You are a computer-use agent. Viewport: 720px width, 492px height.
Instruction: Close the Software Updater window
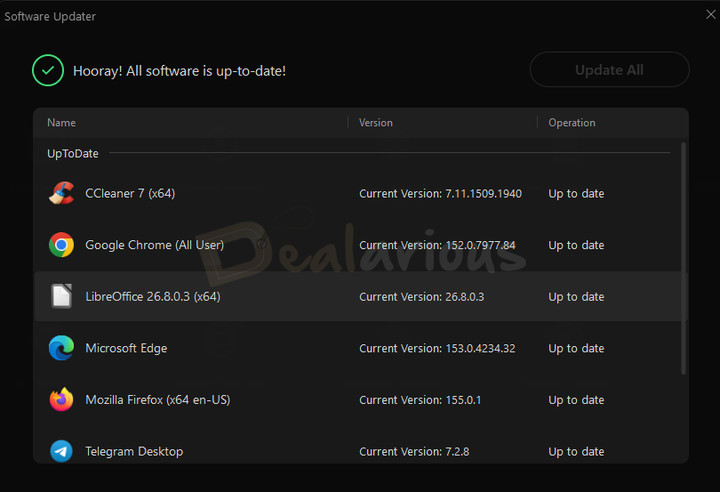(x=711, y=15)
